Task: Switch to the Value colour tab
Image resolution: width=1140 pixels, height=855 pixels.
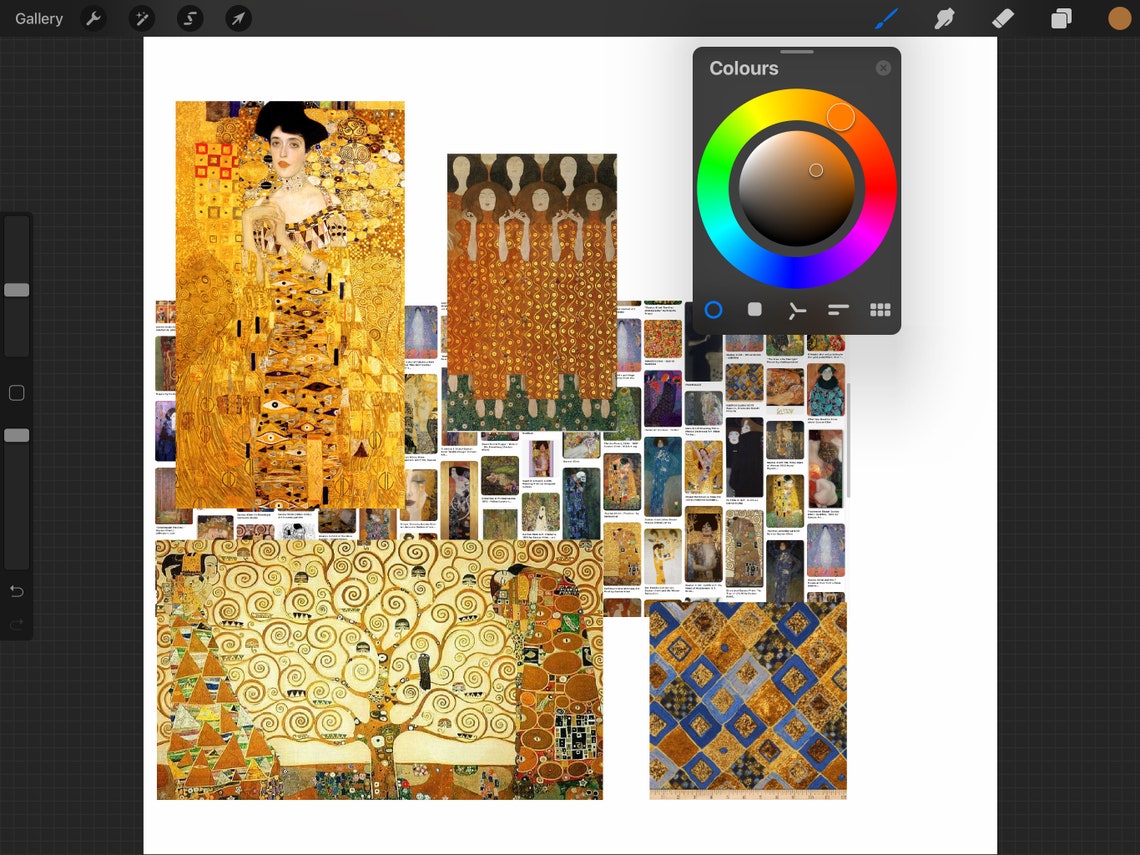Action: (x=838, y=310)
